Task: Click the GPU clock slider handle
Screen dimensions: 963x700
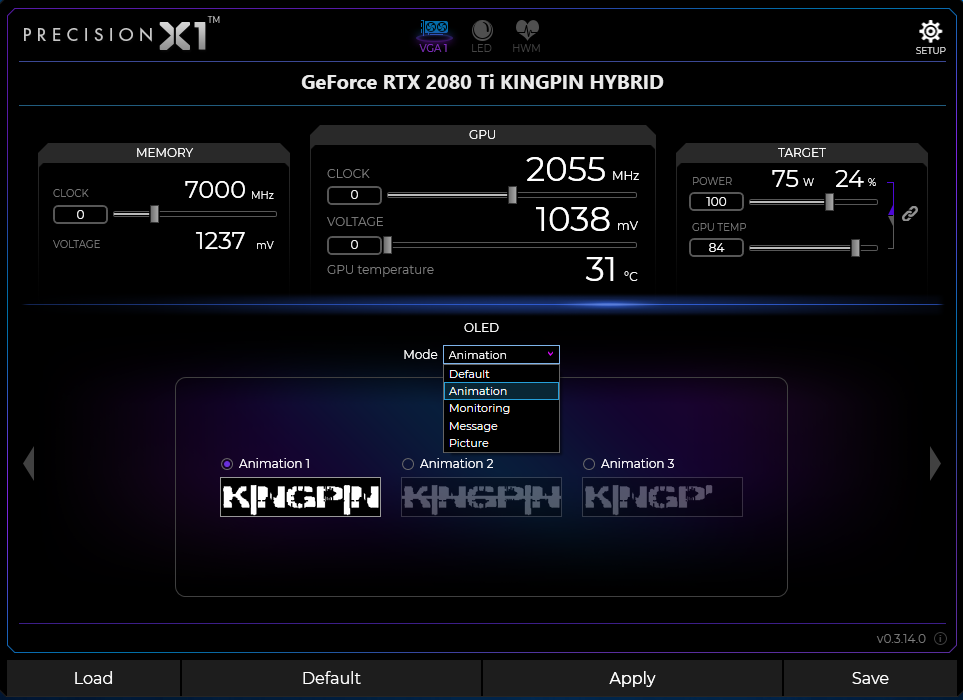Action: [x=512, y=195]
